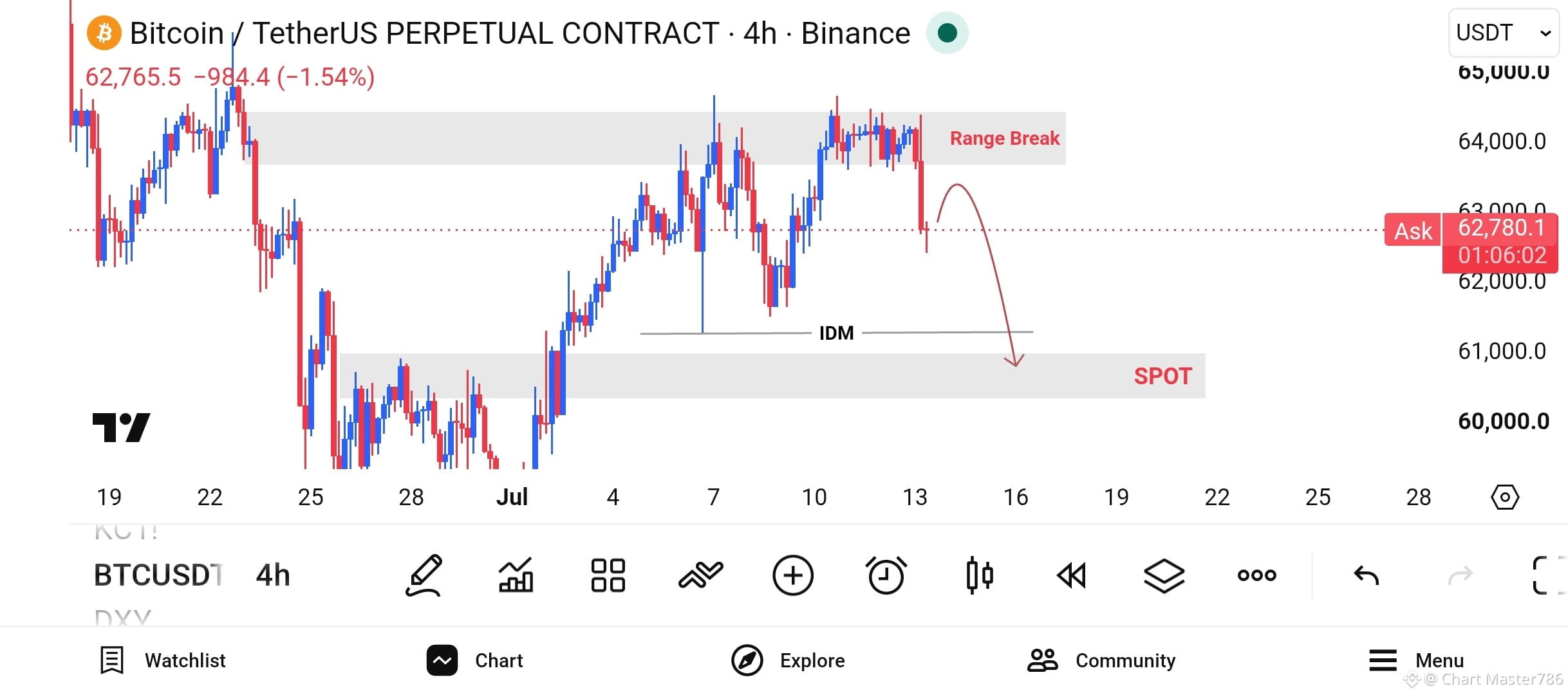Image resolution: width=1568 pixels, height=695 pixels.
Task: Undo the last chart action
Action: tap(1366, 575)
